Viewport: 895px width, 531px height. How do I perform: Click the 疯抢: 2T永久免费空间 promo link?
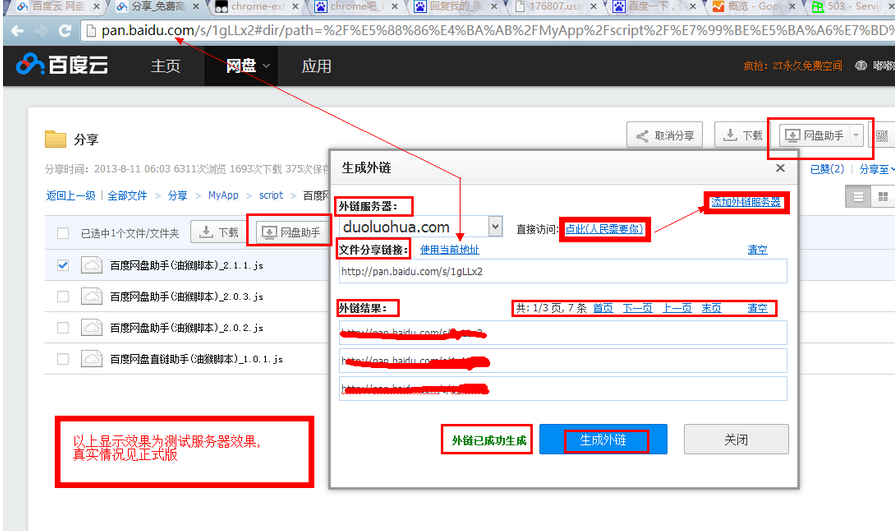[792, 66]
